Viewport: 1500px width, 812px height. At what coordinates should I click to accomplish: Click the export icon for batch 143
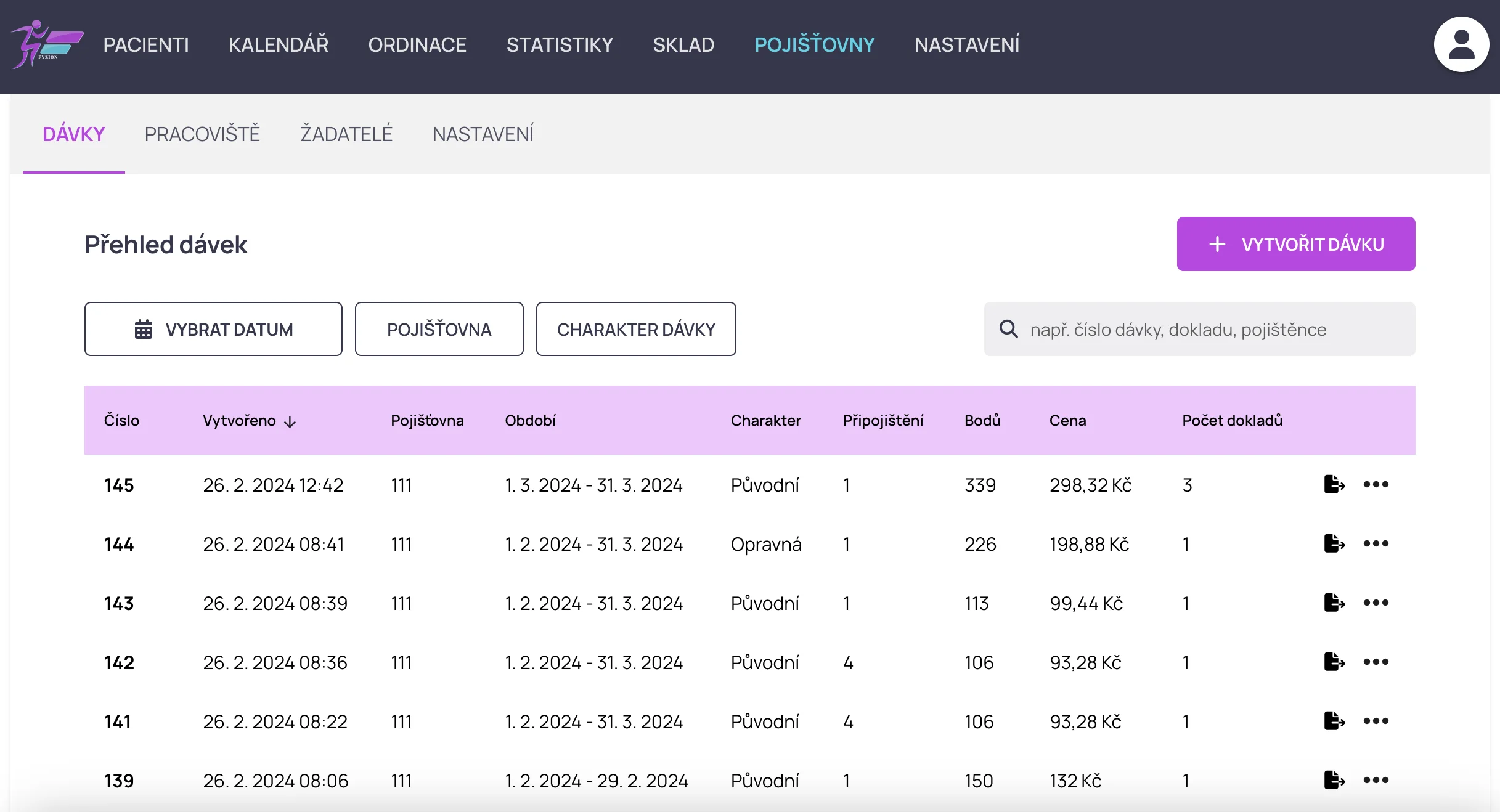click(1334, 603)
